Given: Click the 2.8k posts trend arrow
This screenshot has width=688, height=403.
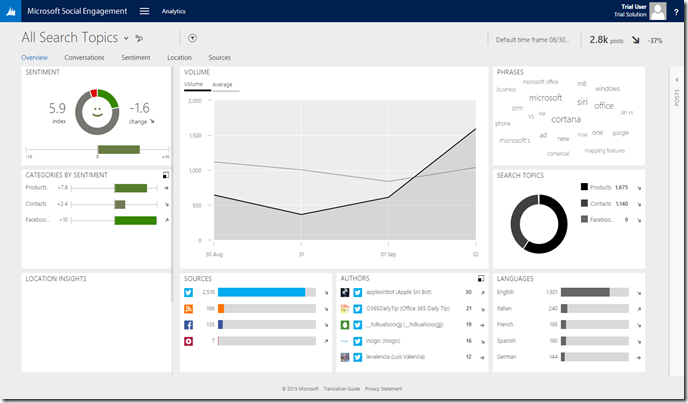Looking at the screenshot, I should coord(635,40).
